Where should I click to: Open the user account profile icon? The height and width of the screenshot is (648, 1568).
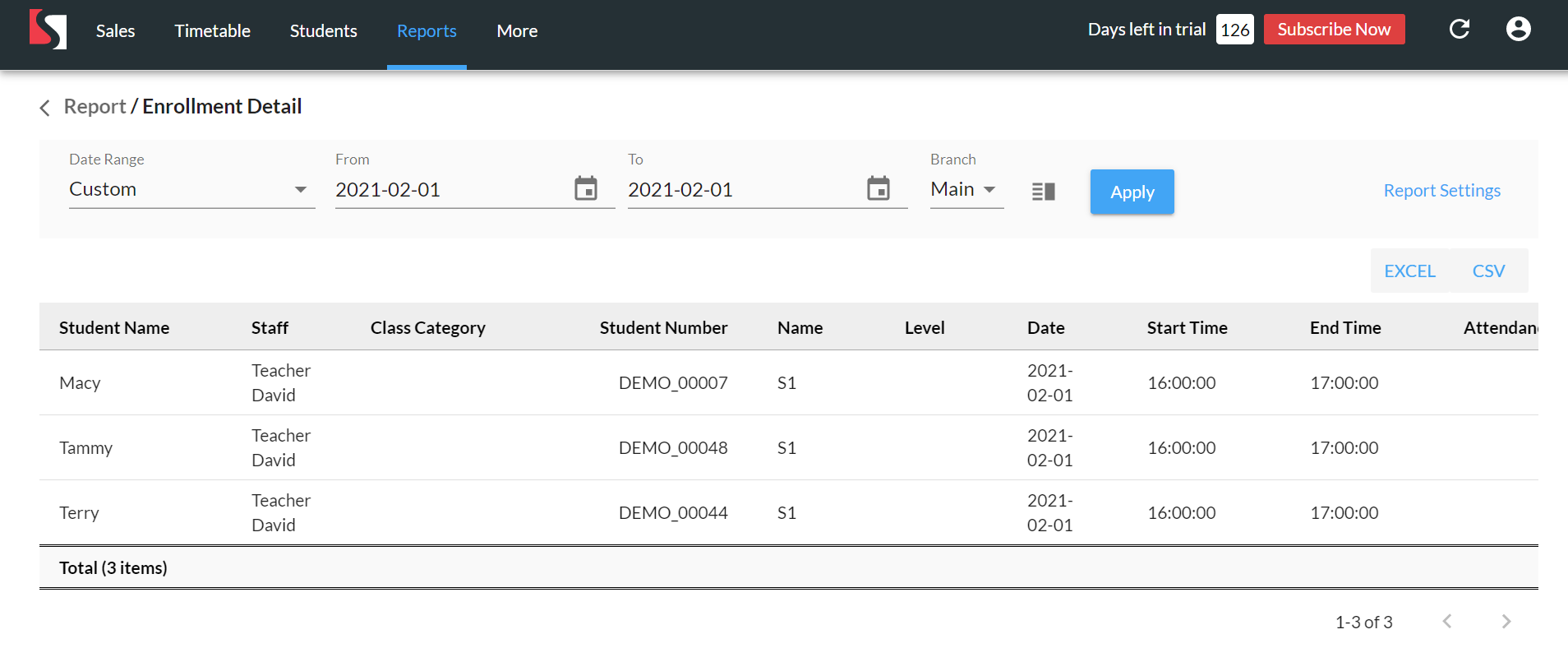pyautogui.click(x=1518, y=30)
